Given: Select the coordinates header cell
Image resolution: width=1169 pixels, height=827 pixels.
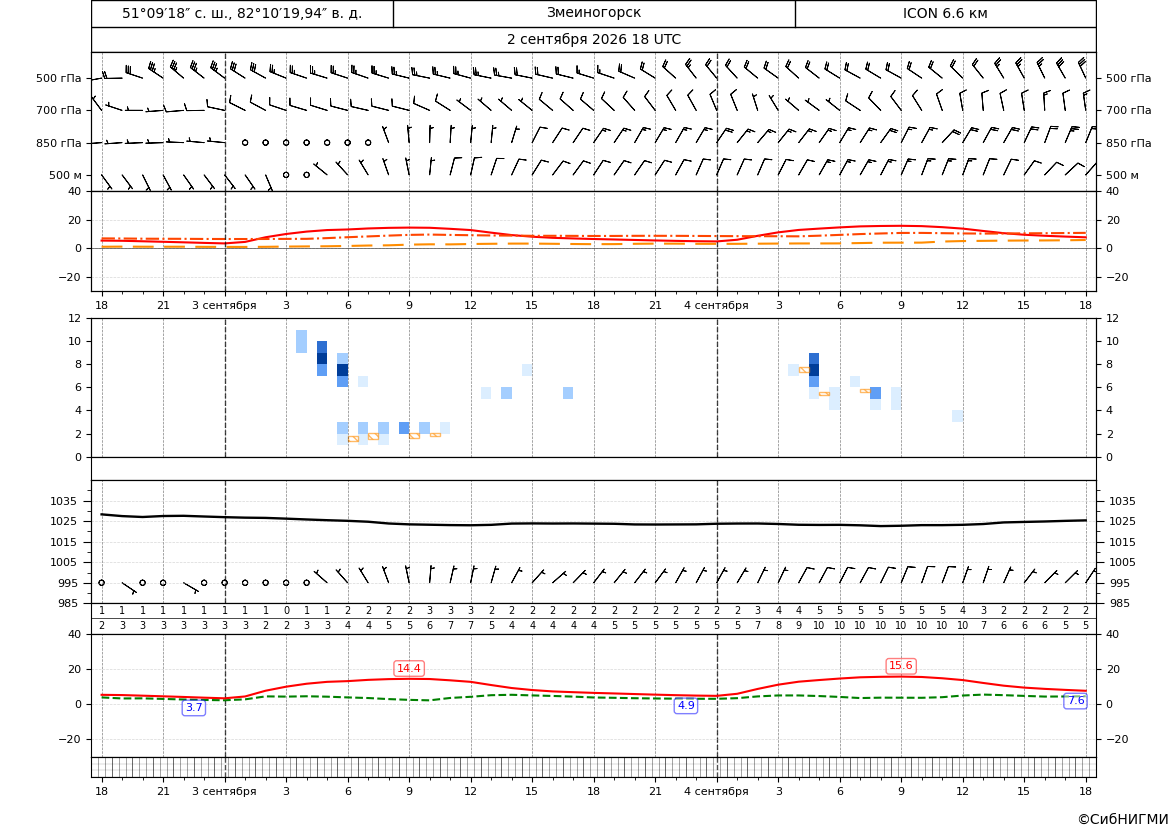Looking at the screenshot, I should (242, 13).
